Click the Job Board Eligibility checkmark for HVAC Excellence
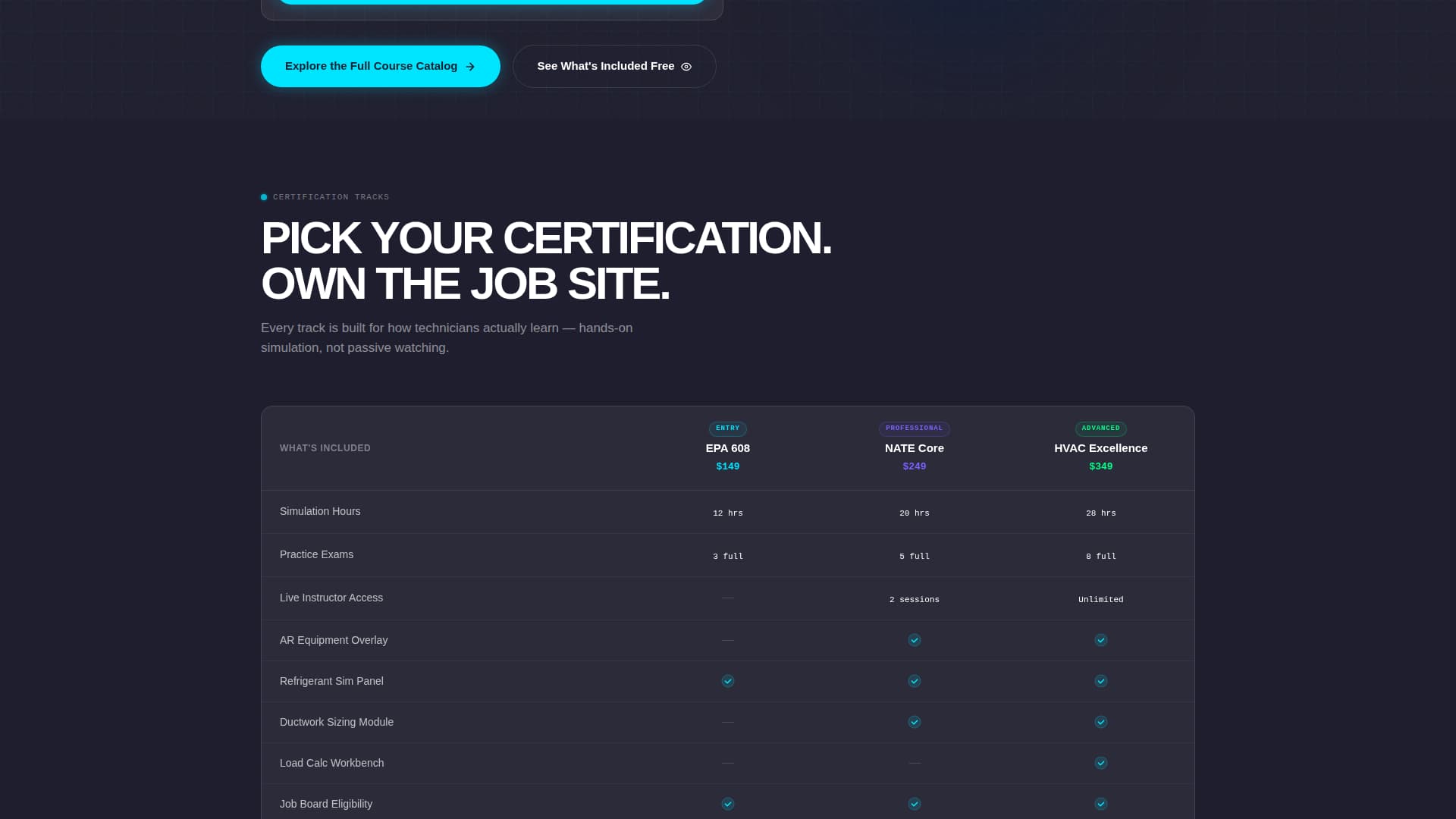The image size is (1456, 819). 1100,804
